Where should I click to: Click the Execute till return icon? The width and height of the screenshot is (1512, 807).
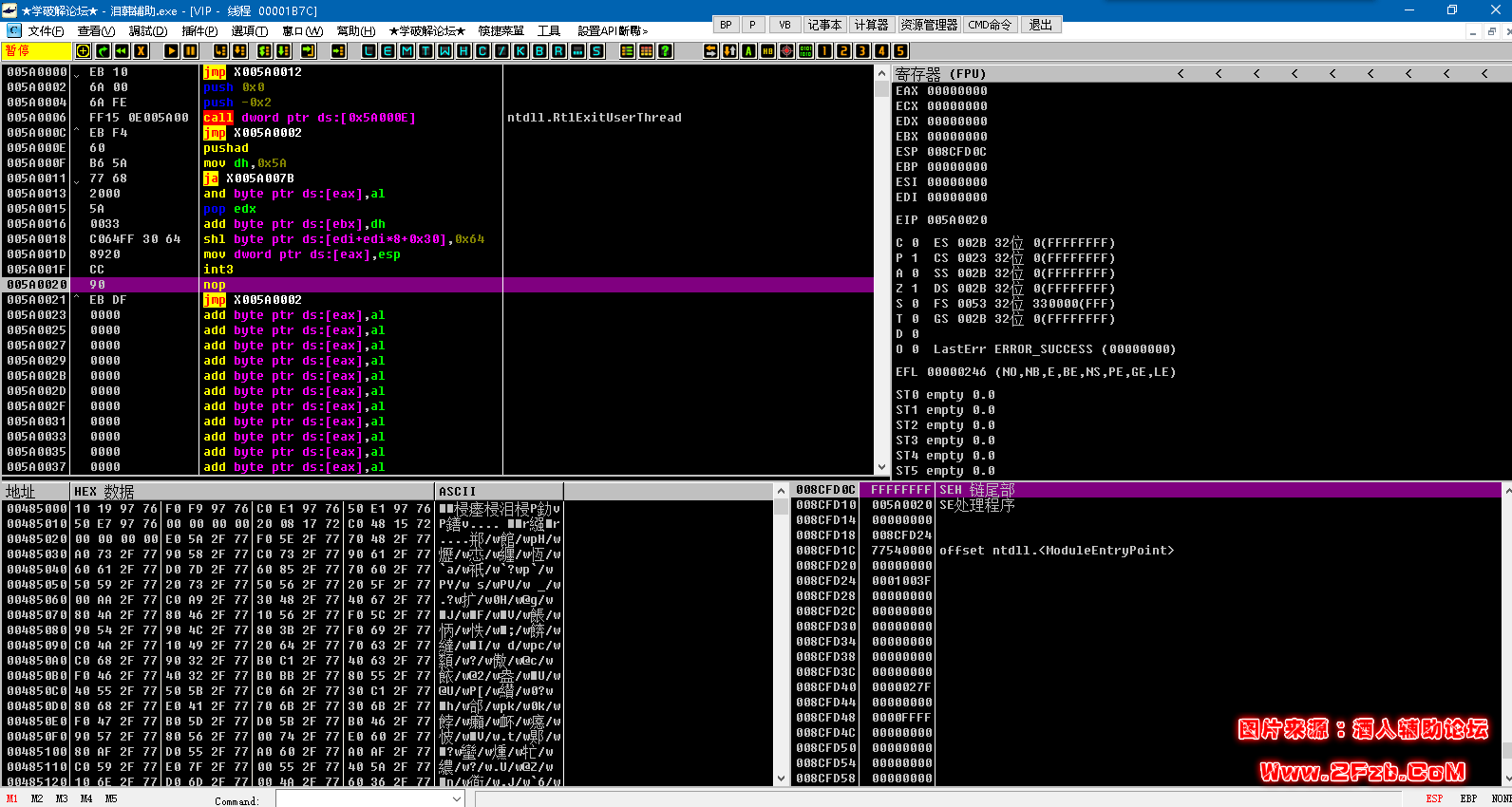tap(308, 51)
